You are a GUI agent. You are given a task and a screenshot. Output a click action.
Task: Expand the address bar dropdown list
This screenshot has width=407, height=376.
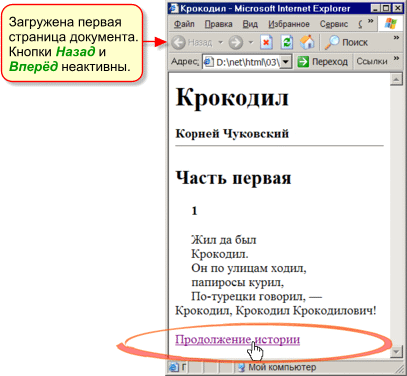tap(286, 62)
